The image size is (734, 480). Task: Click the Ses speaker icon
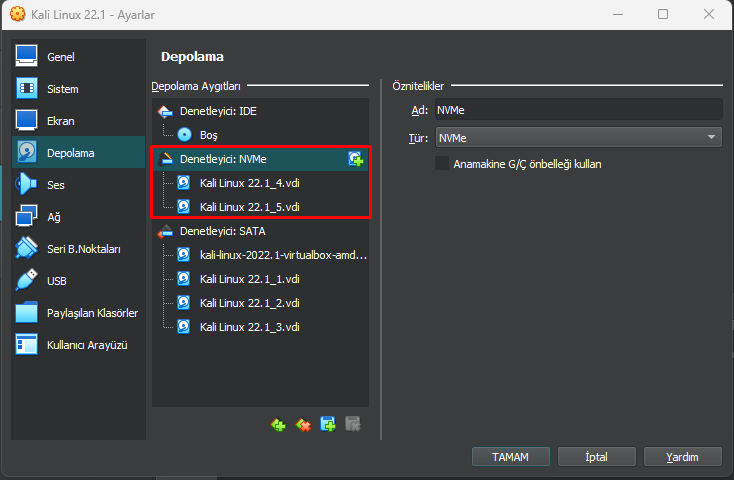click(x=27, y=184)
